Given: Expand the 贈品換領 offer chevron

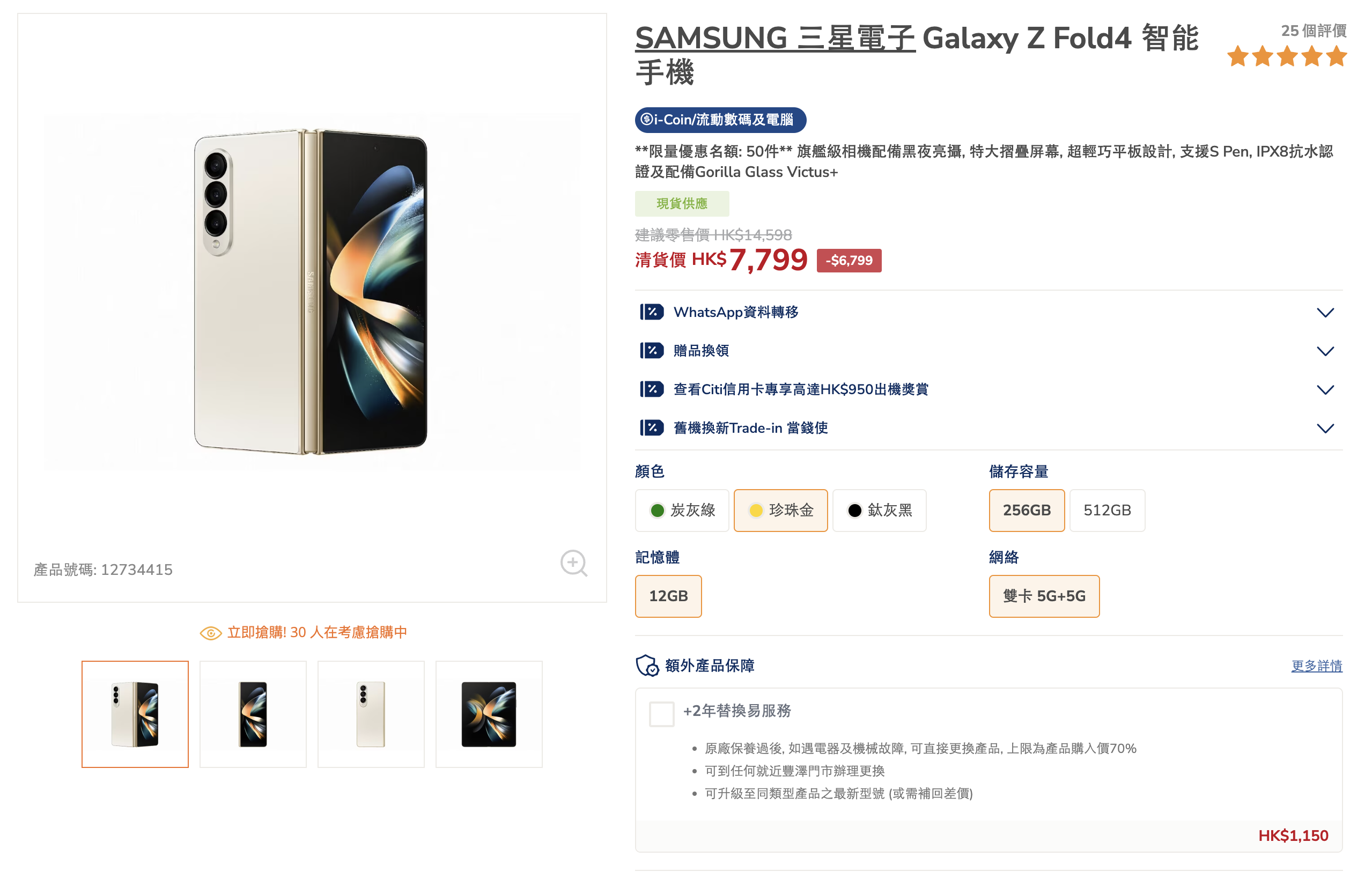Looking at the screenshot, I should click(x=1325, y=351).
